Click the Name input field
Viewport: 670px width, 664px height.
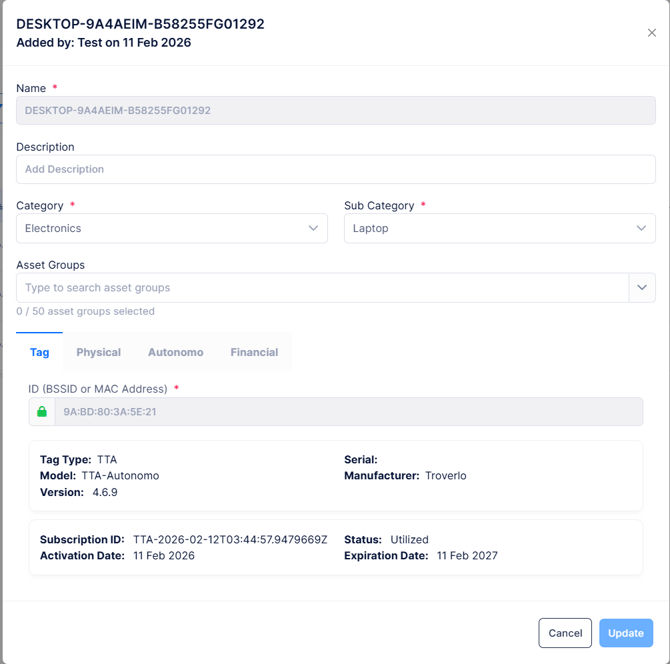(x=335, y=110)
